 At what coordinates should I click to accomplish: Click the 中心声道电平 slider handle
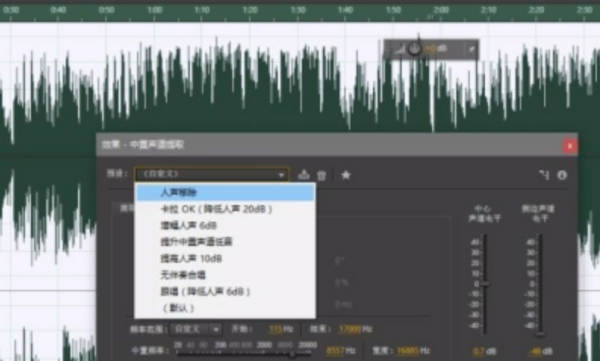[485, 284]
